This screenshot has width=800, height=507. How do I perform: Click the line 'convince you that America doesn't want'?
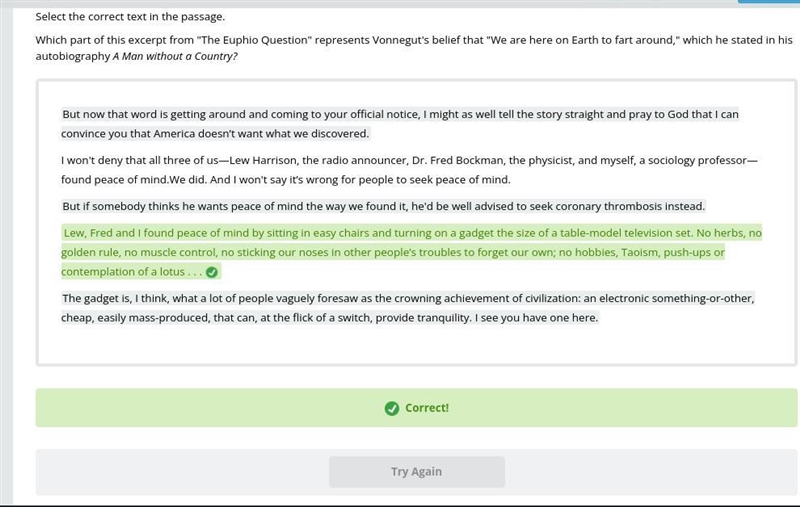pos(215,134)
